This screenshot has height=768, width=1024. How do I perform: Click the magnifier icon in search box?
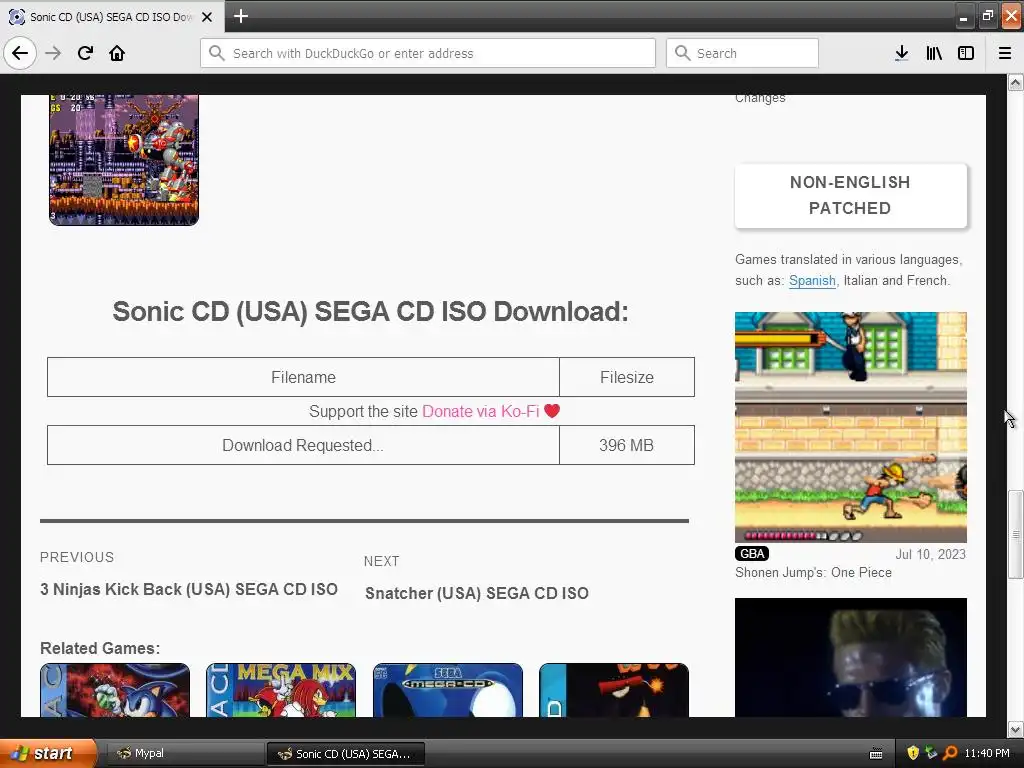[x=682, y=53]
